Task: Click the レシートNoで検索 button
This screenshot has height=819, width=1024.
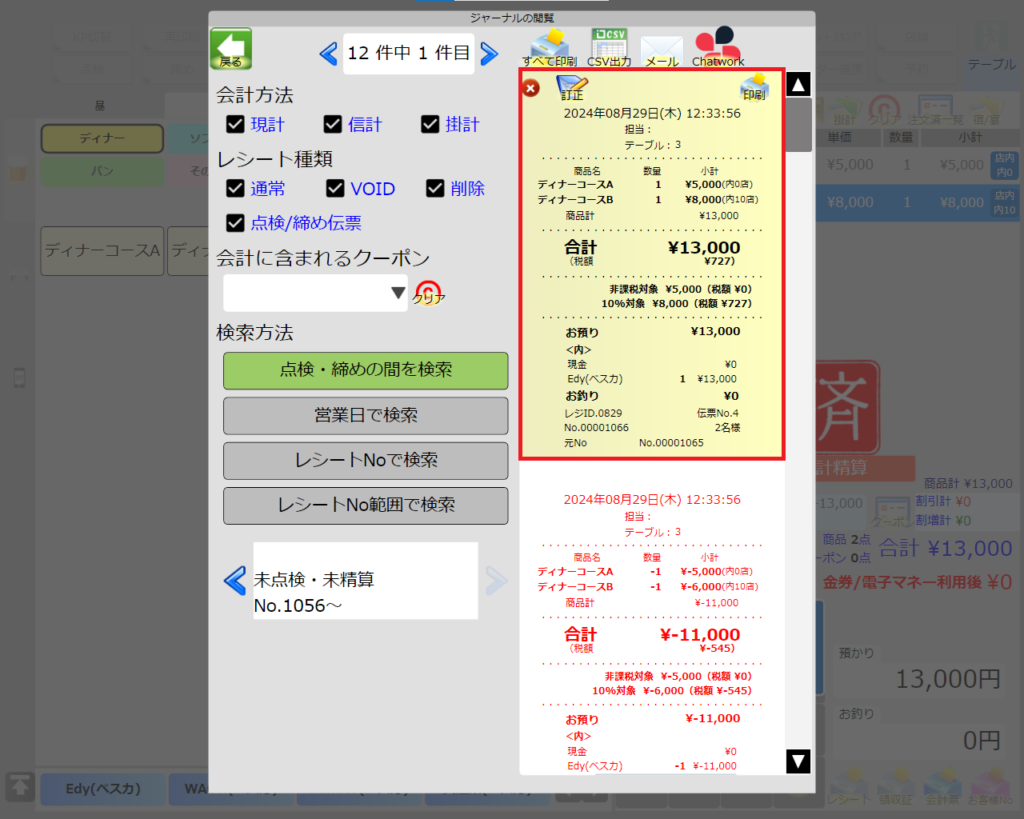Action: 365,460
